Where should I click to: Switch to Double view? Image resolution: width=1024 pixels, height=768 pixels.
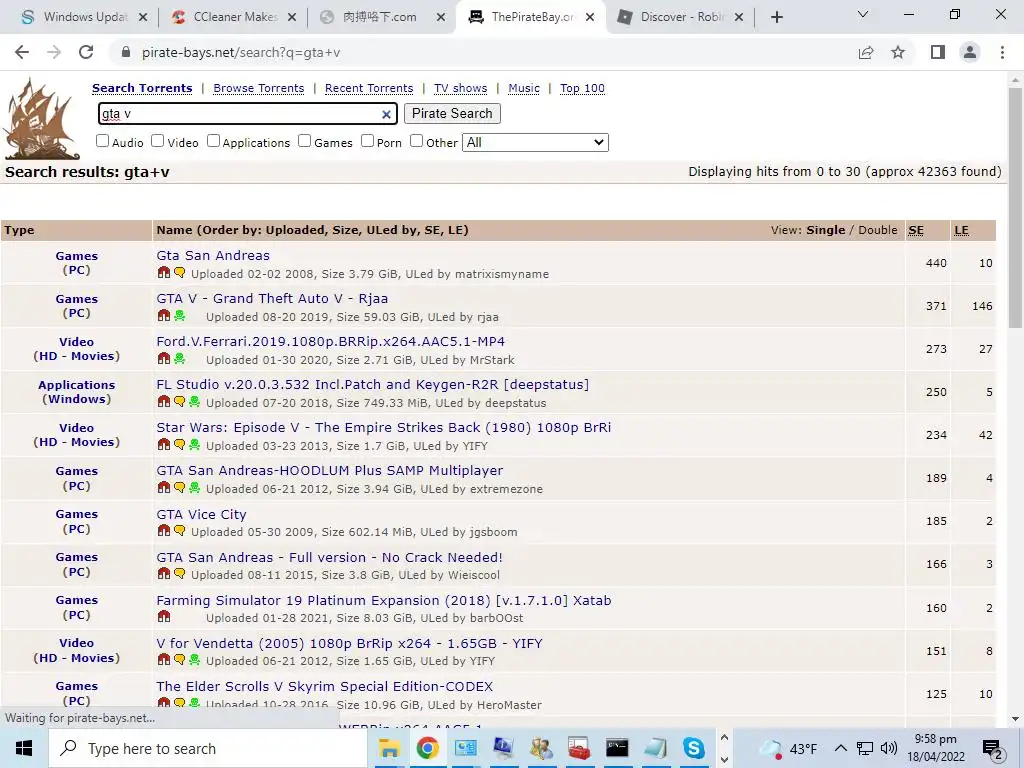click(878, 230)
